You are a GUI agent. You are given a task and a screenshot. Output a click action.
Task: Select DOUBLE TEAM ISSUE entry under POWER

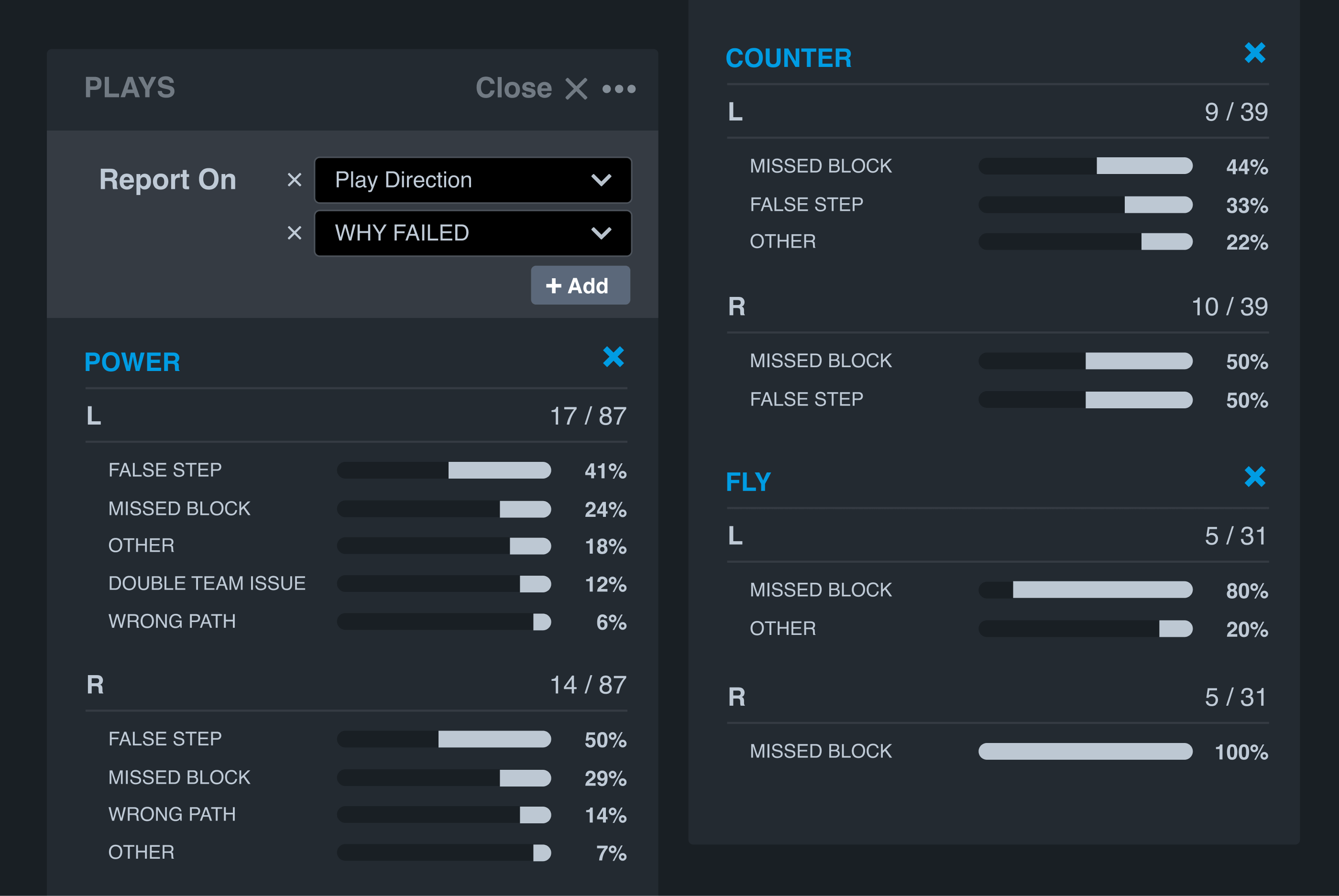coord(207,583)
